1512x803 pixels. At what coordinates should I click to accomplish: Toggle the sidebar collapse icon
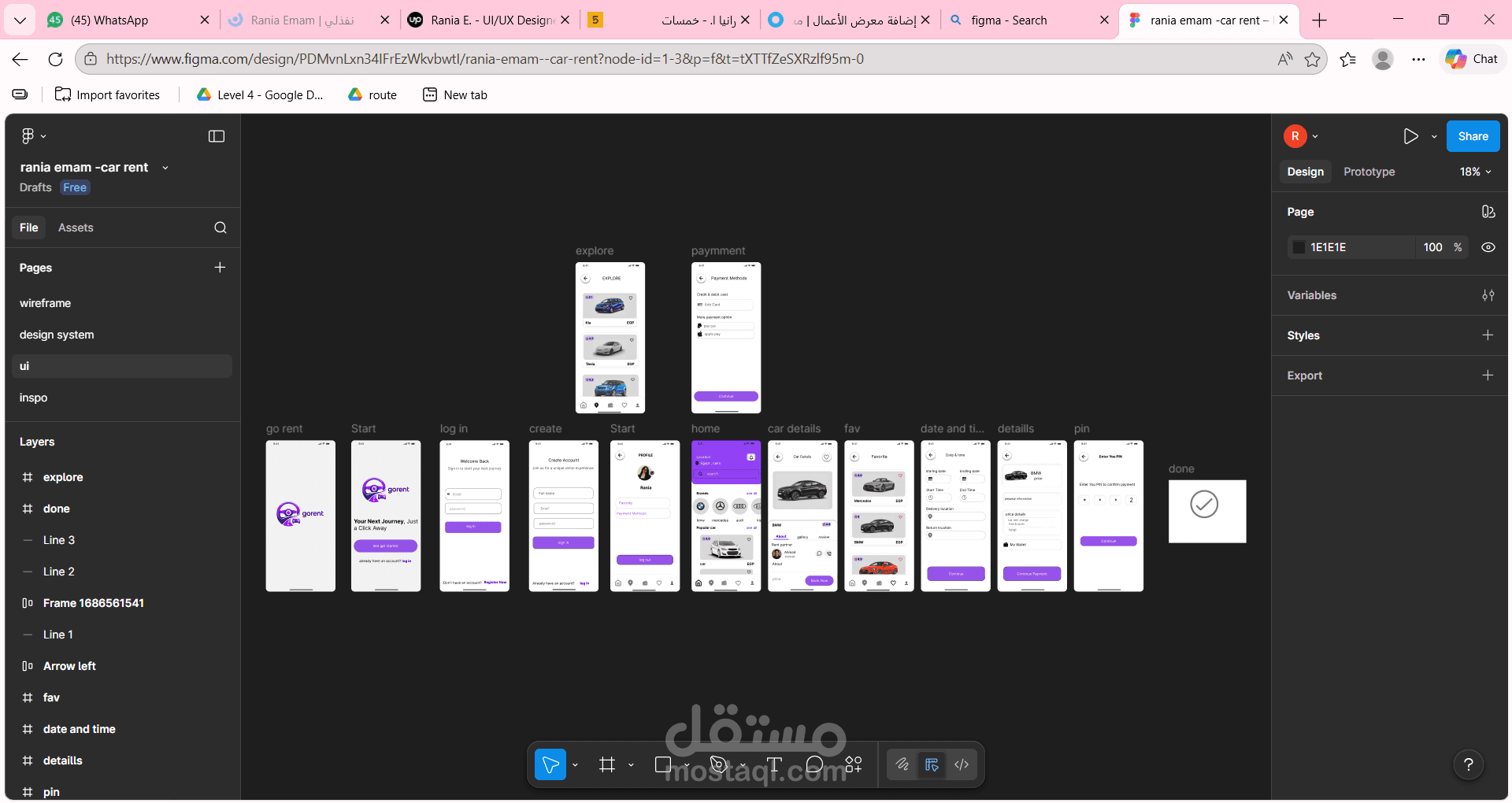click(x=217, y=136)
